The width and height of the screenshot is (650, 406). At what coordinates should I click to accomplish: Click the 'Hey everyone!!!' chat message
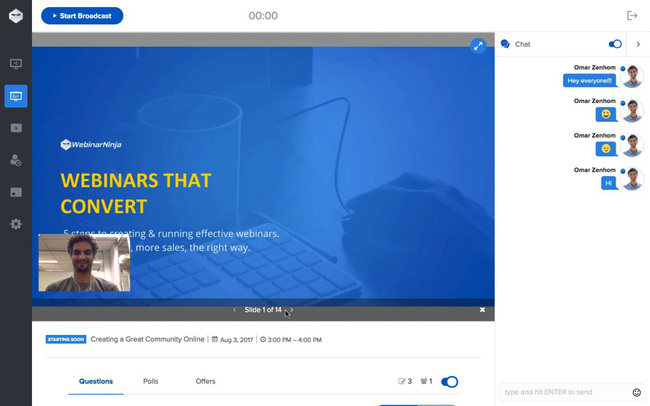(x=589, y=81)
